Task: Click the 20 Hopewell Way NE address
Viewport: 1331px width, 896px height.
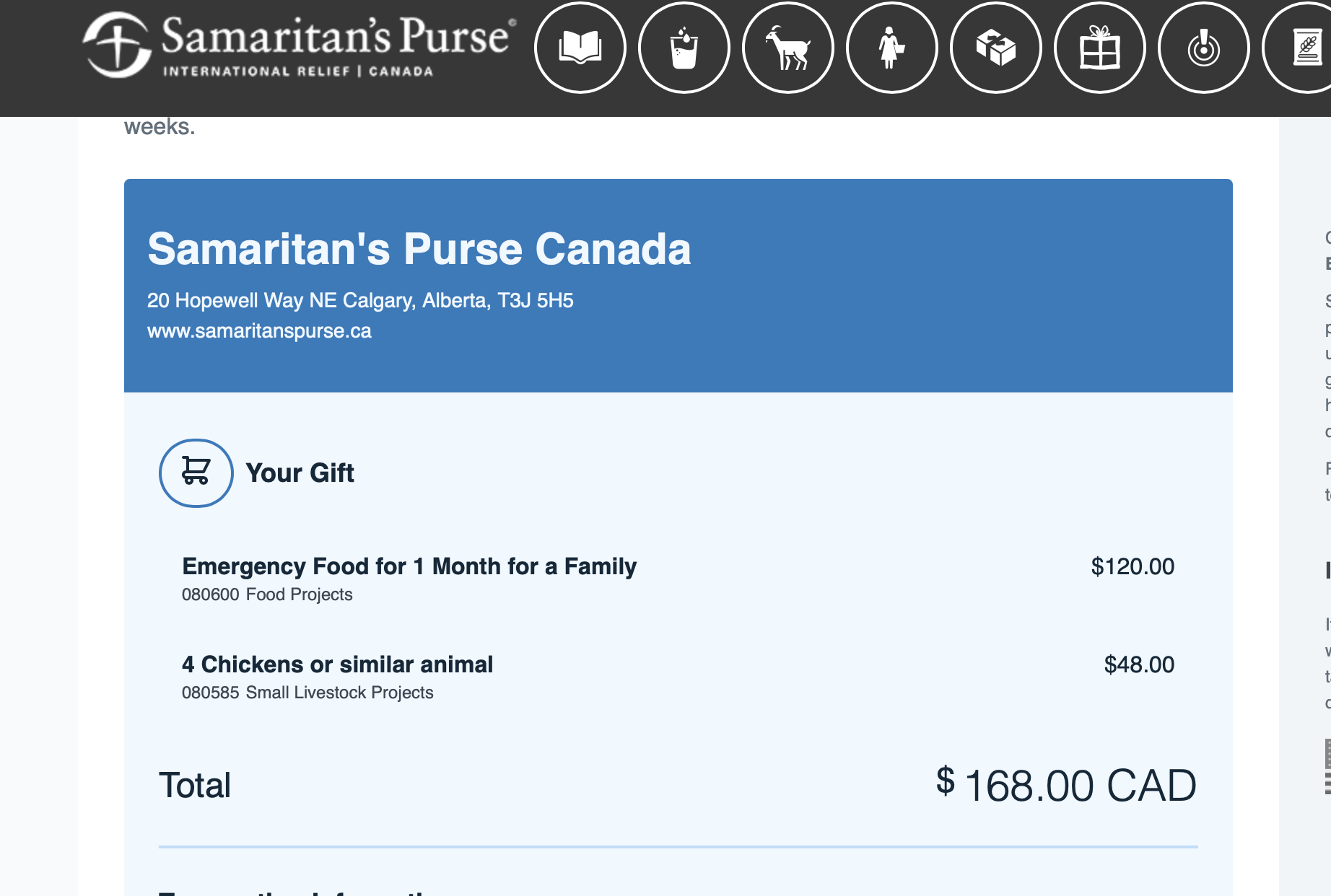Action: (360, 300)
